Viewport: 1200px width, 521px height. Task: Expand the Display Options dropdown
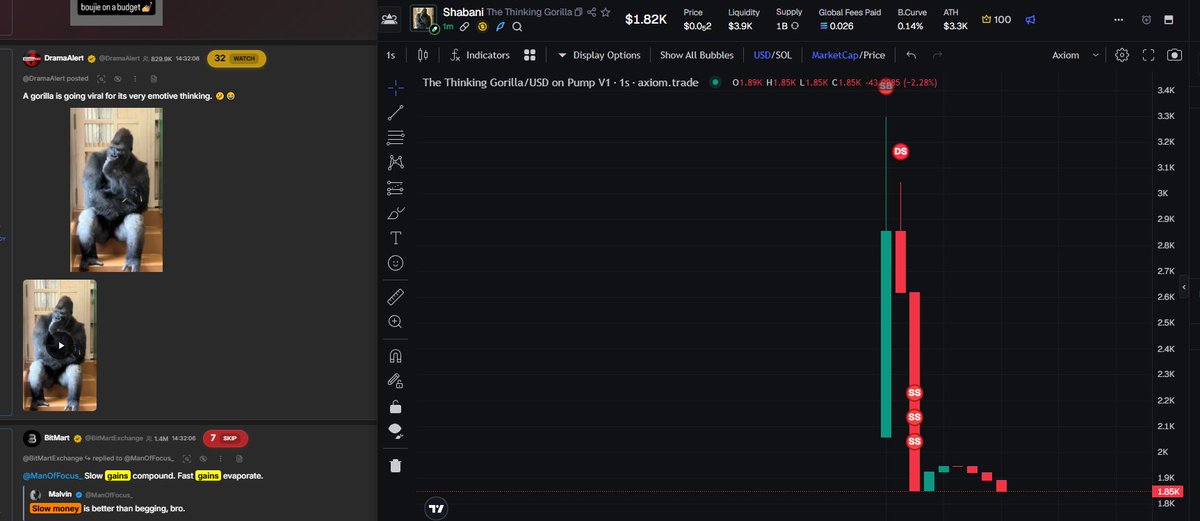coord(598,55)
